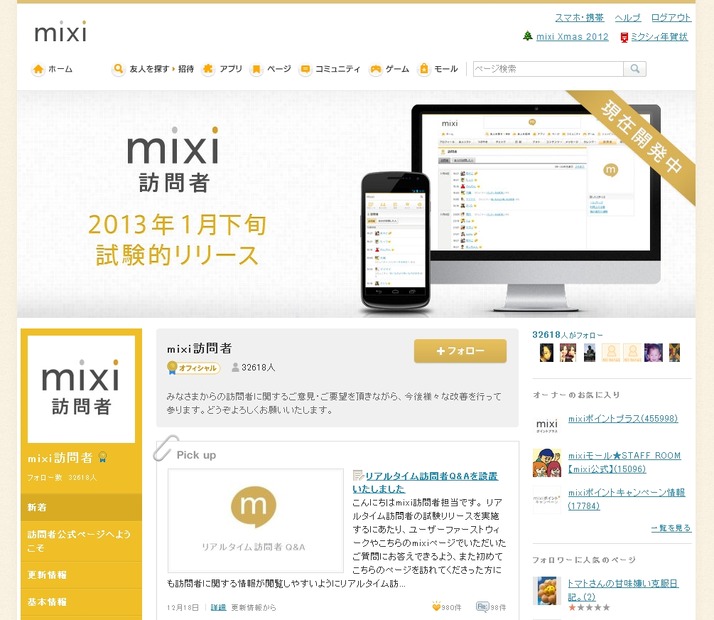This screenshot has width=714, height=620.
Task: Go to モール section
Action: [446, 69]
